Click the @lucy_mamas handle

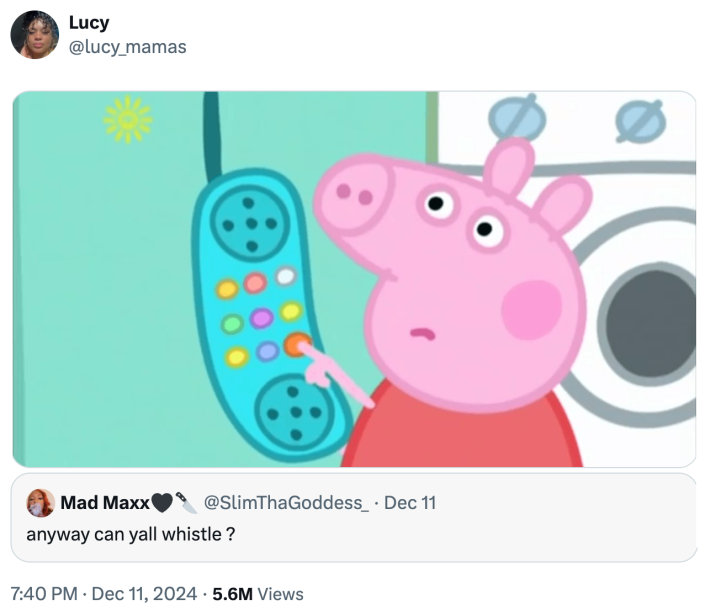(127, 47)
